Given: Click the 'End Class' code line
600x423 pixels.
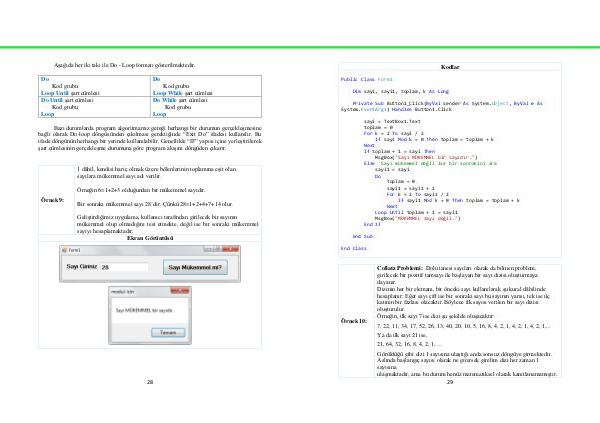Looking at the screenshot, I should [354, 248].
